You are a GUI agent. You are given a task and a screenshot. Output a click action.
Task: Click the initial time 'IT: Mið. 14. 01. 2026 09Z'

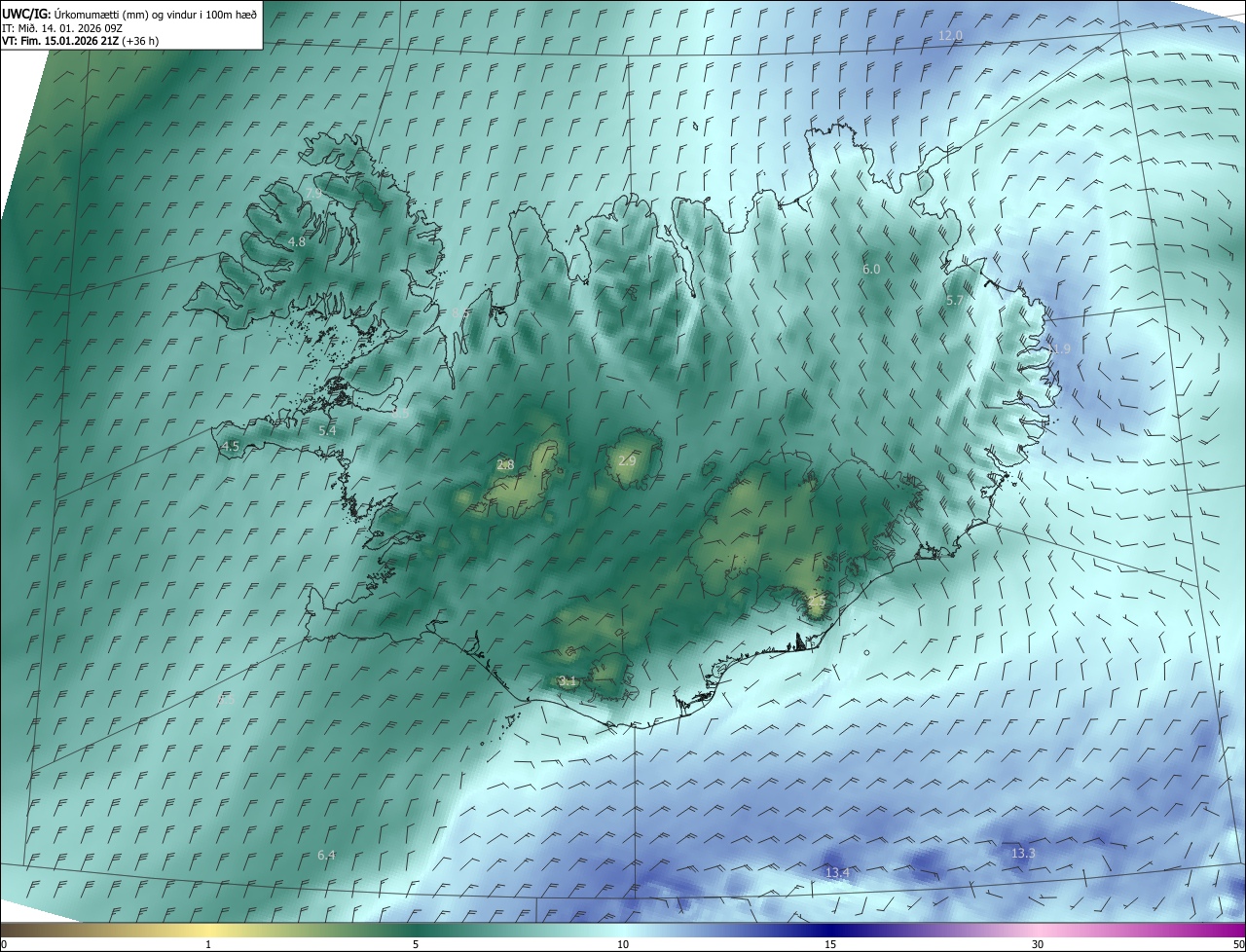coord(62,27)
